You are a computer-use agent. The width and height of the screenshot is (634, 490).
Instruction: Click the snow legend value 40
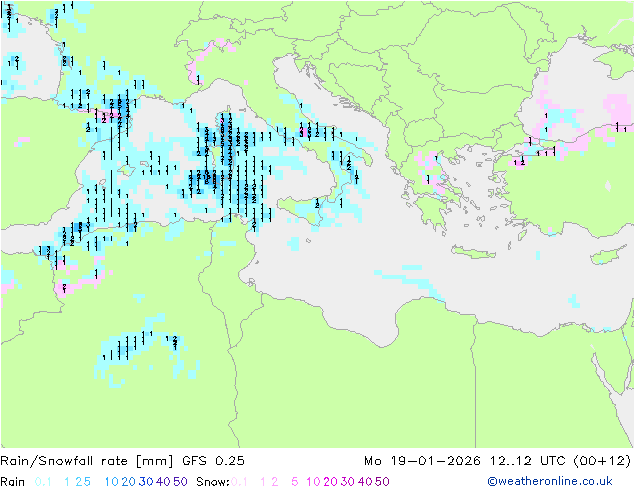click(365, 482)
